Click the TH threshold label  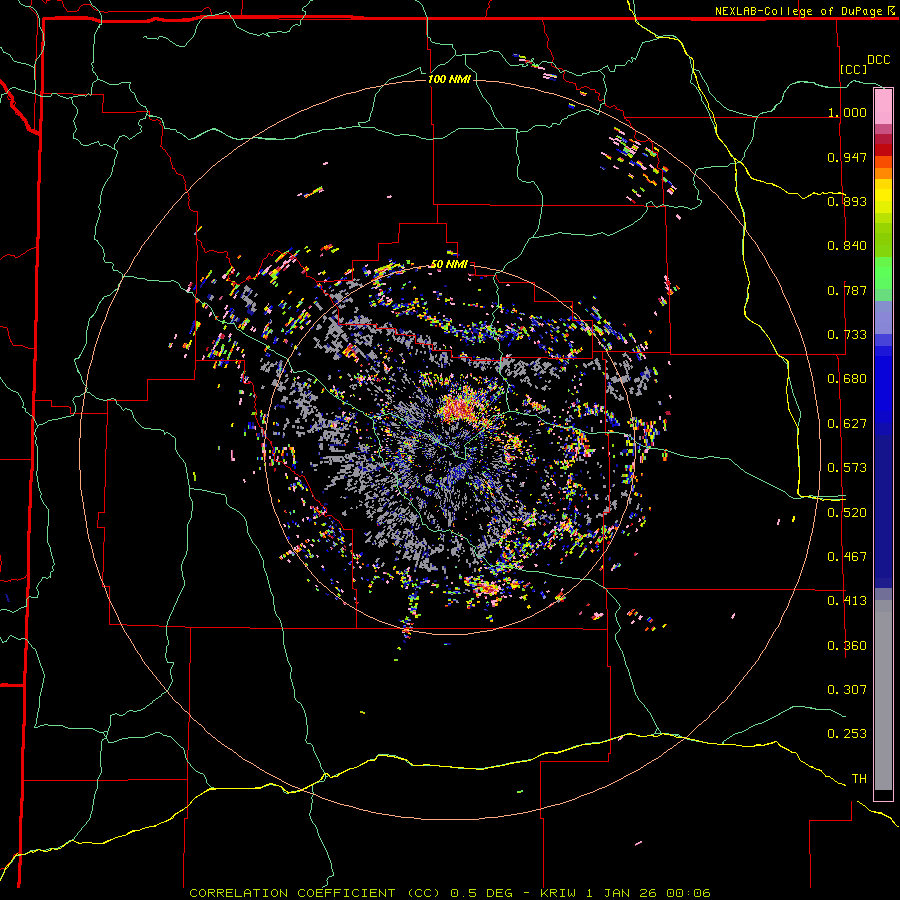pos(859,779)
